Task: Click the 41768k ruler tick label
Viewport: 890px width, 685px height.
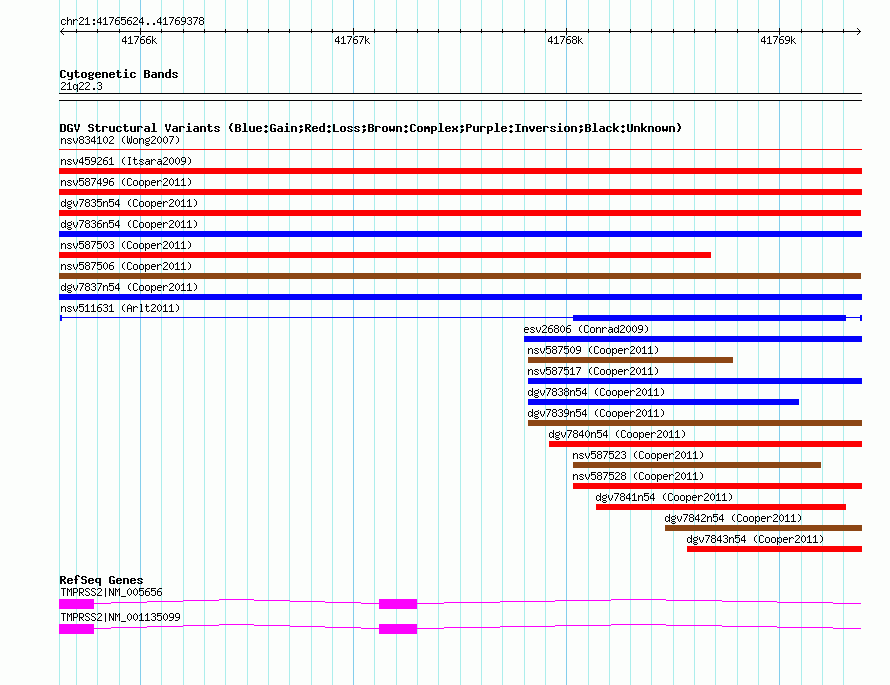Action: (565, 40)
